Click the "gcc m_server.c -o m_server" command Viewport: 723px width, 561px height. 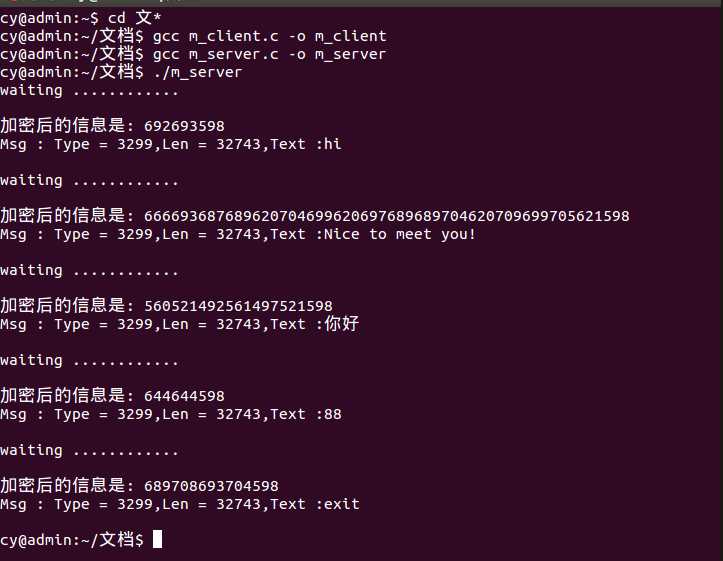pyautogui.click(x=269, y=54)
